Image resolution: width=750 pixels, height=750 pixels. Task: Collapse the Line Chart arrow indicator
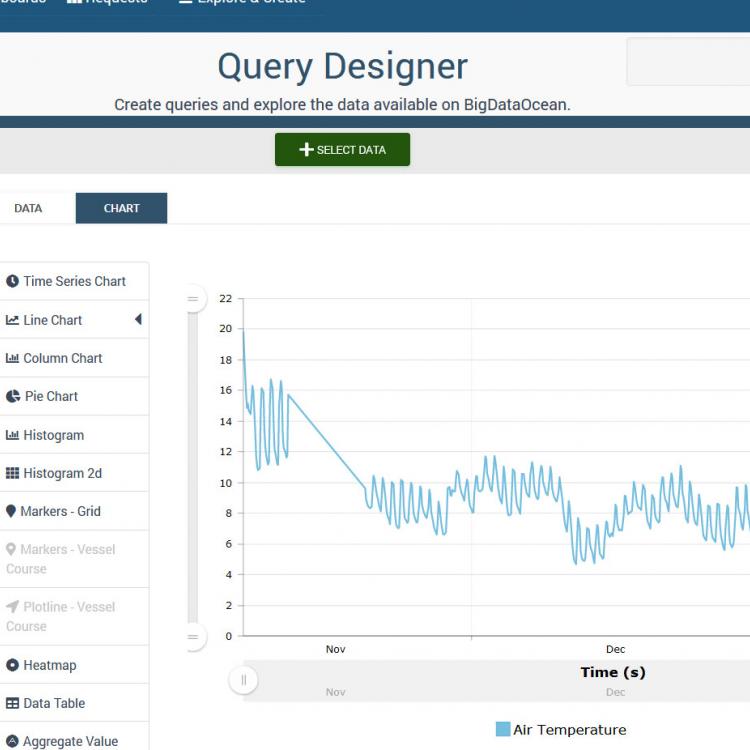[x=138, y=319]
